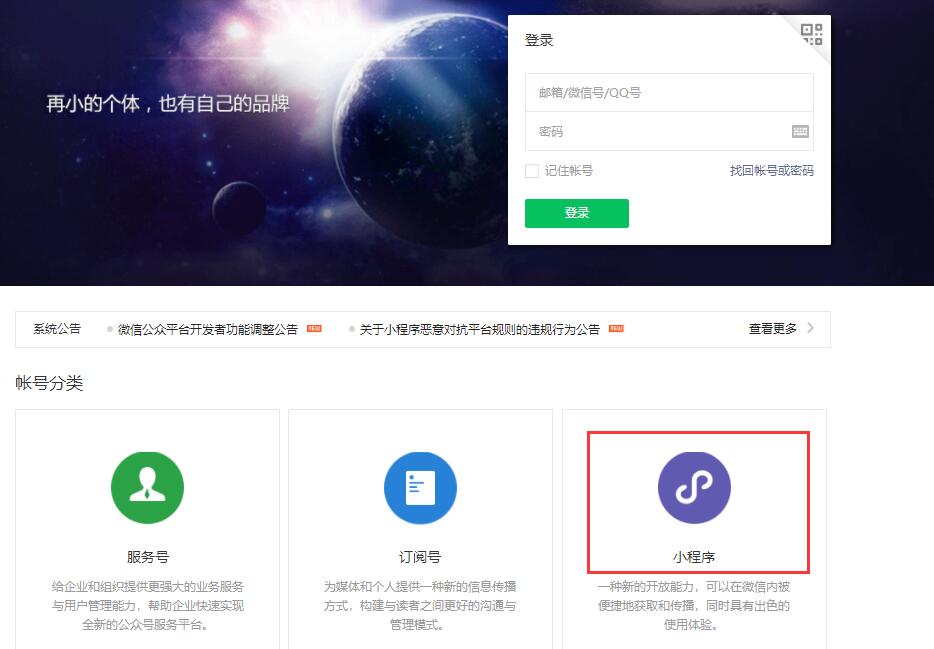
Task: Focus the 邮箱/微信号/QQ号 input field
Action: coord(669,93)
